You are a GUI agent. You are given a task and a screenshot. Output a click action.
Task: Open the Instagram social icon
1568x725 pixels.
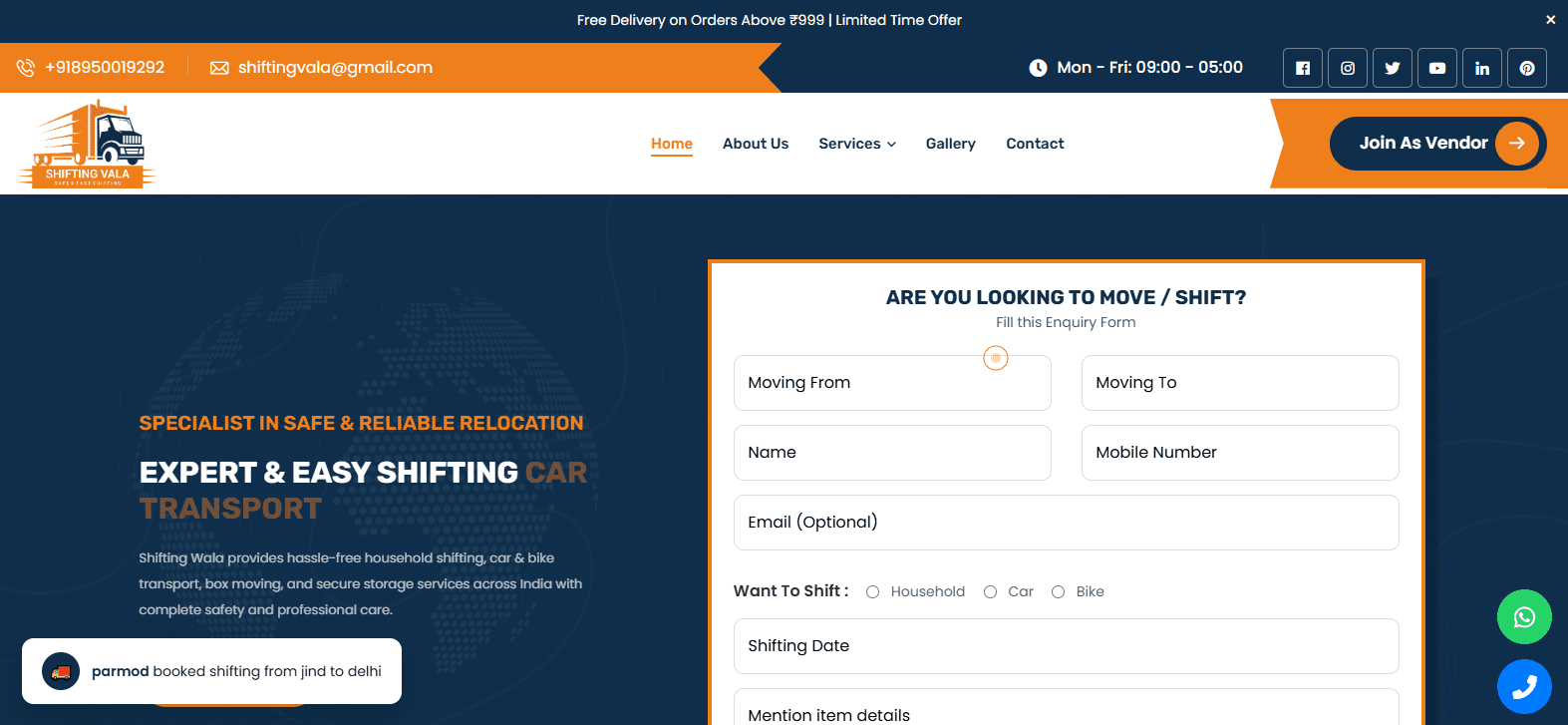(1348, 68)
